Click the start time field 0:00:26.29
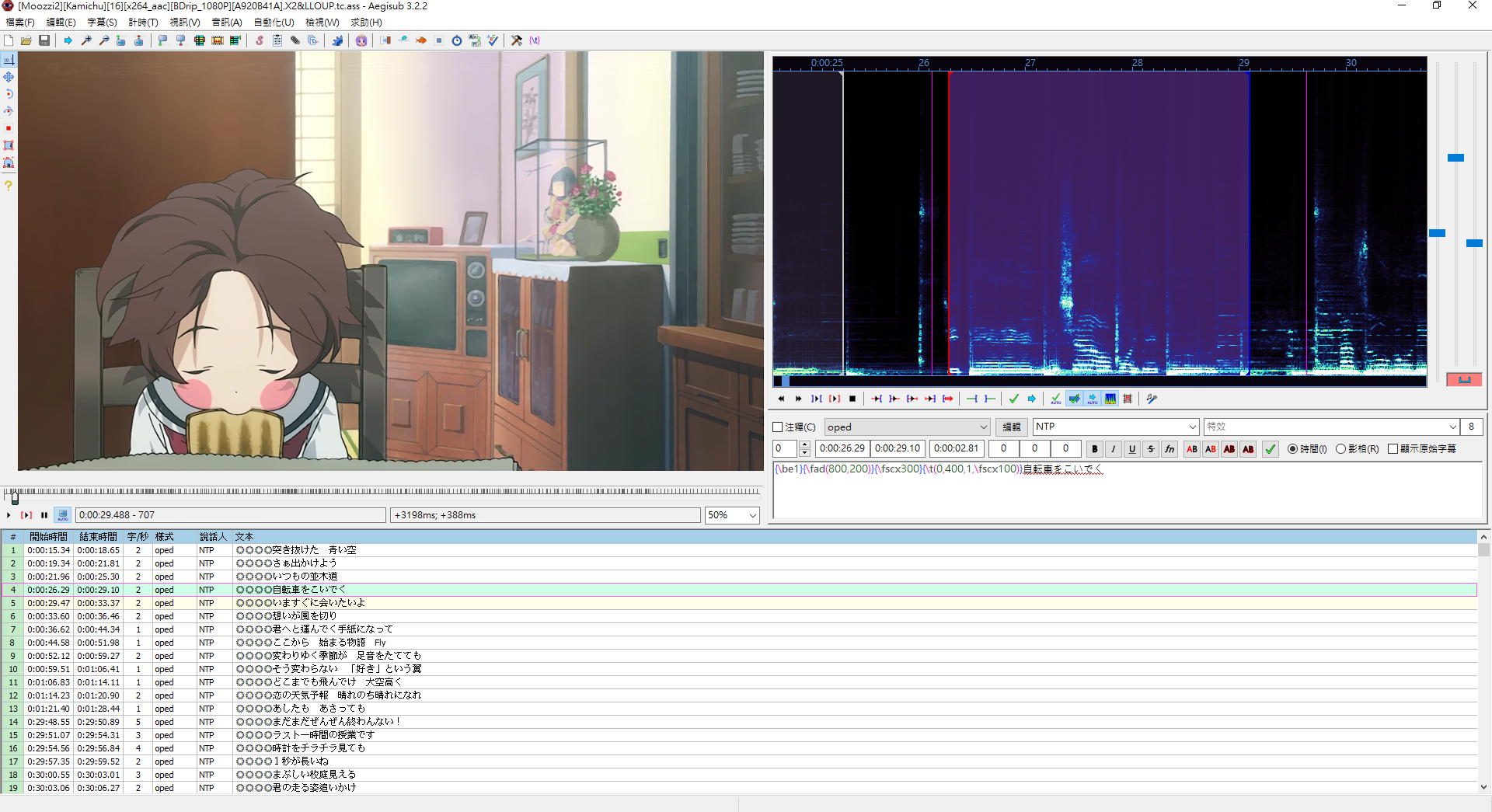Image resolution: width=1492 pixels, height=812 pixels. (x=842, y=448)
